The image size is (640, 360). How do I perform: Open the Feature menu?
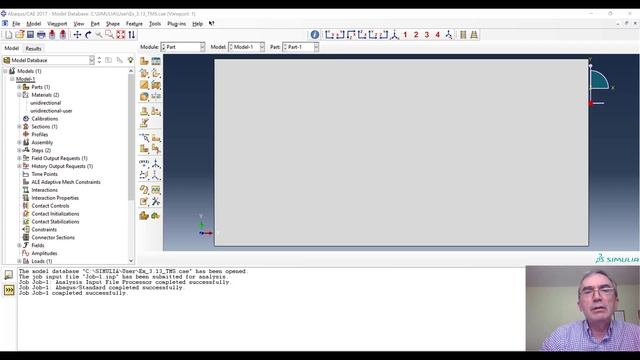pos(134,24)
